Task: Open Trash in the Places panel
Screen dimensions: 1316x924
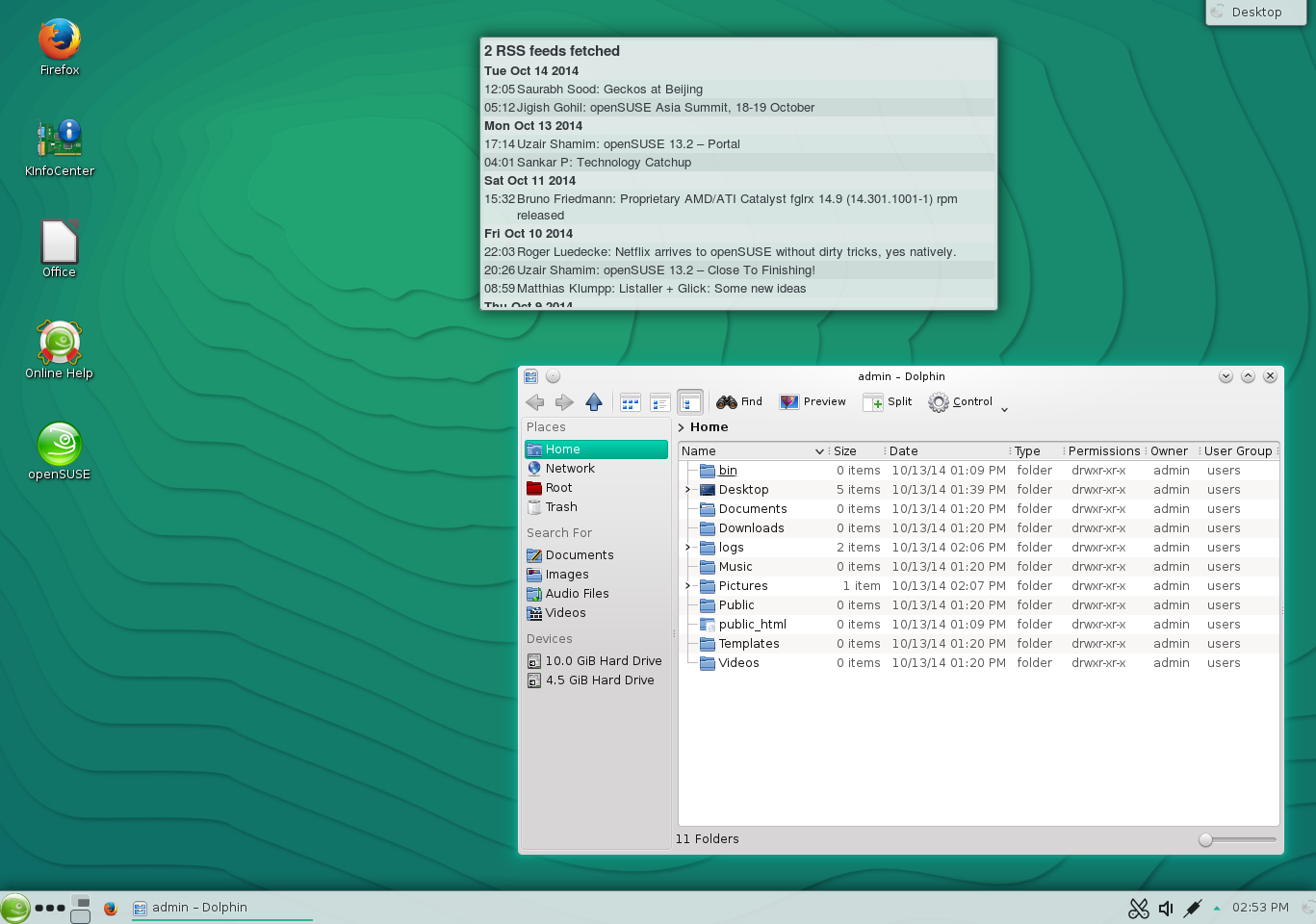Action: tap(596, 507)
